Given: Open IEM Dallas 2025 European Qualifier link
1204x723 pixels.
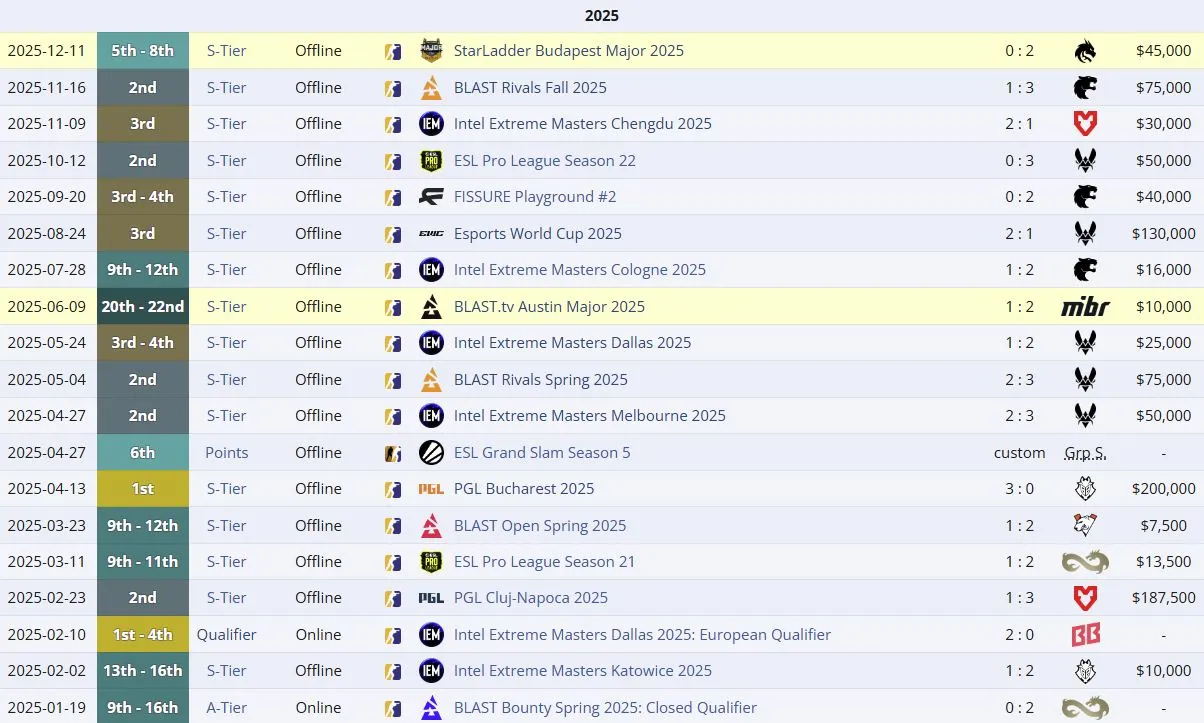Looking at the screenshot, I should [x=642, y=635].
